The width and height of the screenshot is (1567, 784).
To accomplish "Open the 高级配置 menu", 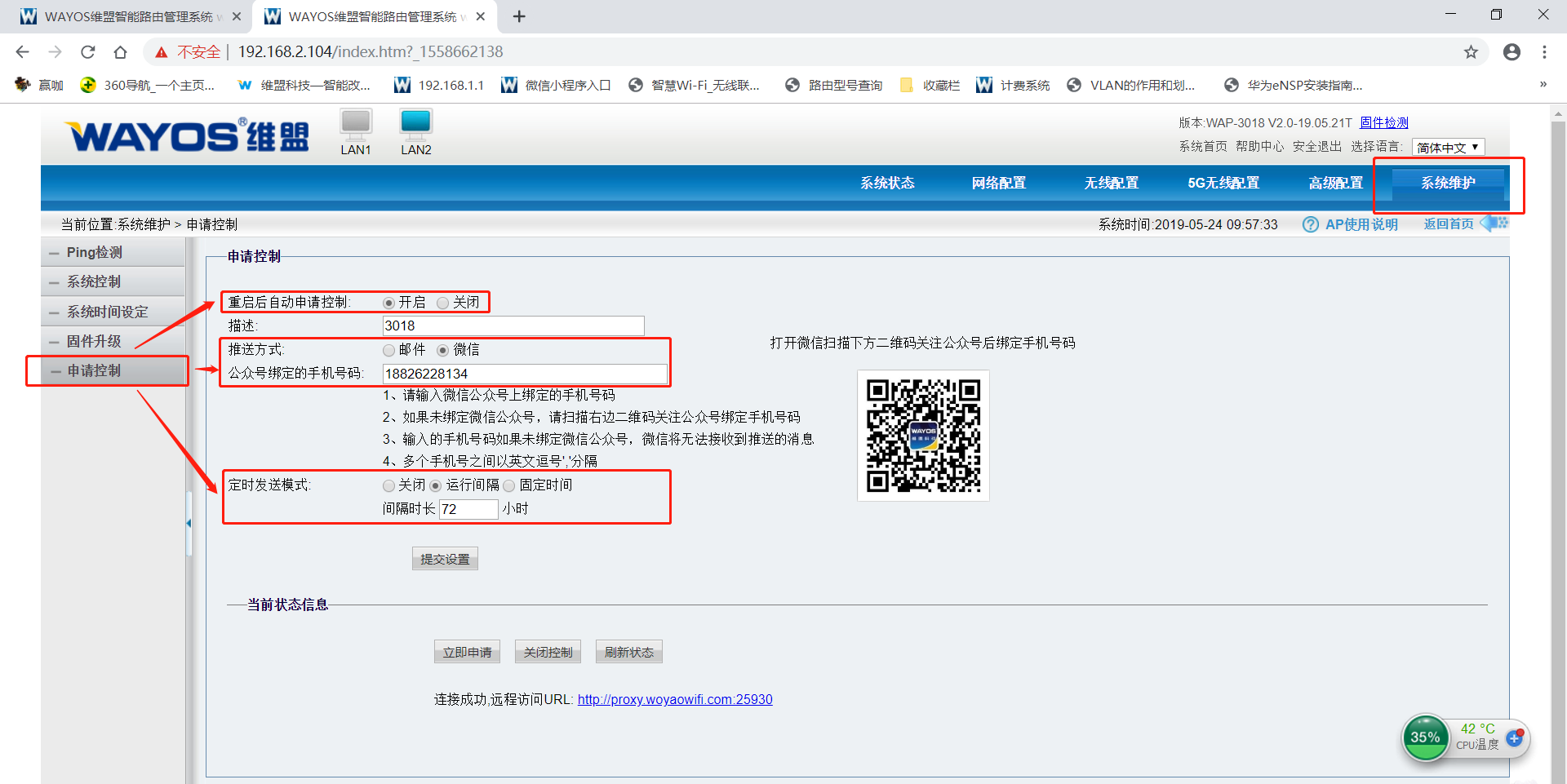I will [x=1336, y=183].
